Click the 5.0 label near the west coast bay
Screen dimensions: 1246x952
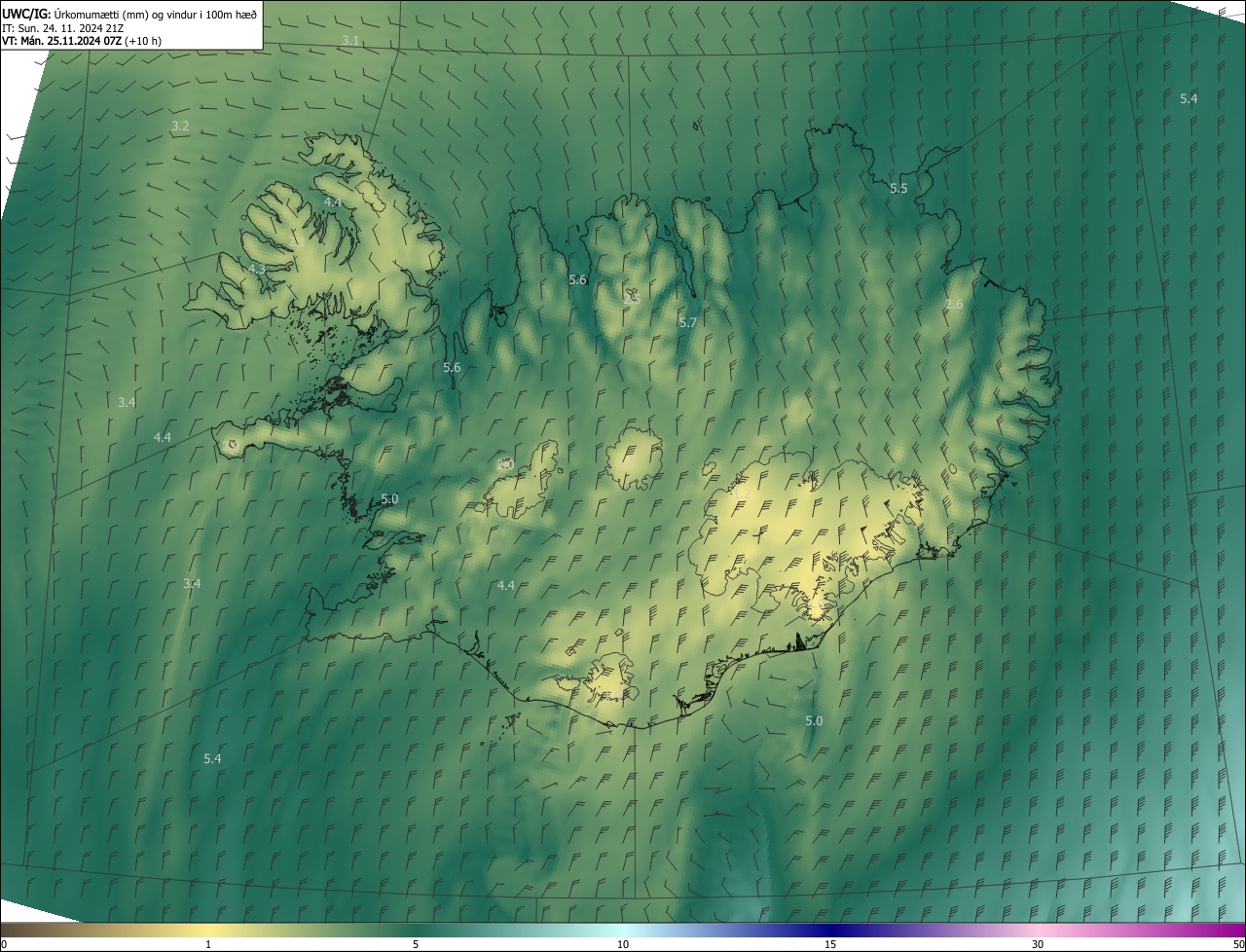pos(389,498)
